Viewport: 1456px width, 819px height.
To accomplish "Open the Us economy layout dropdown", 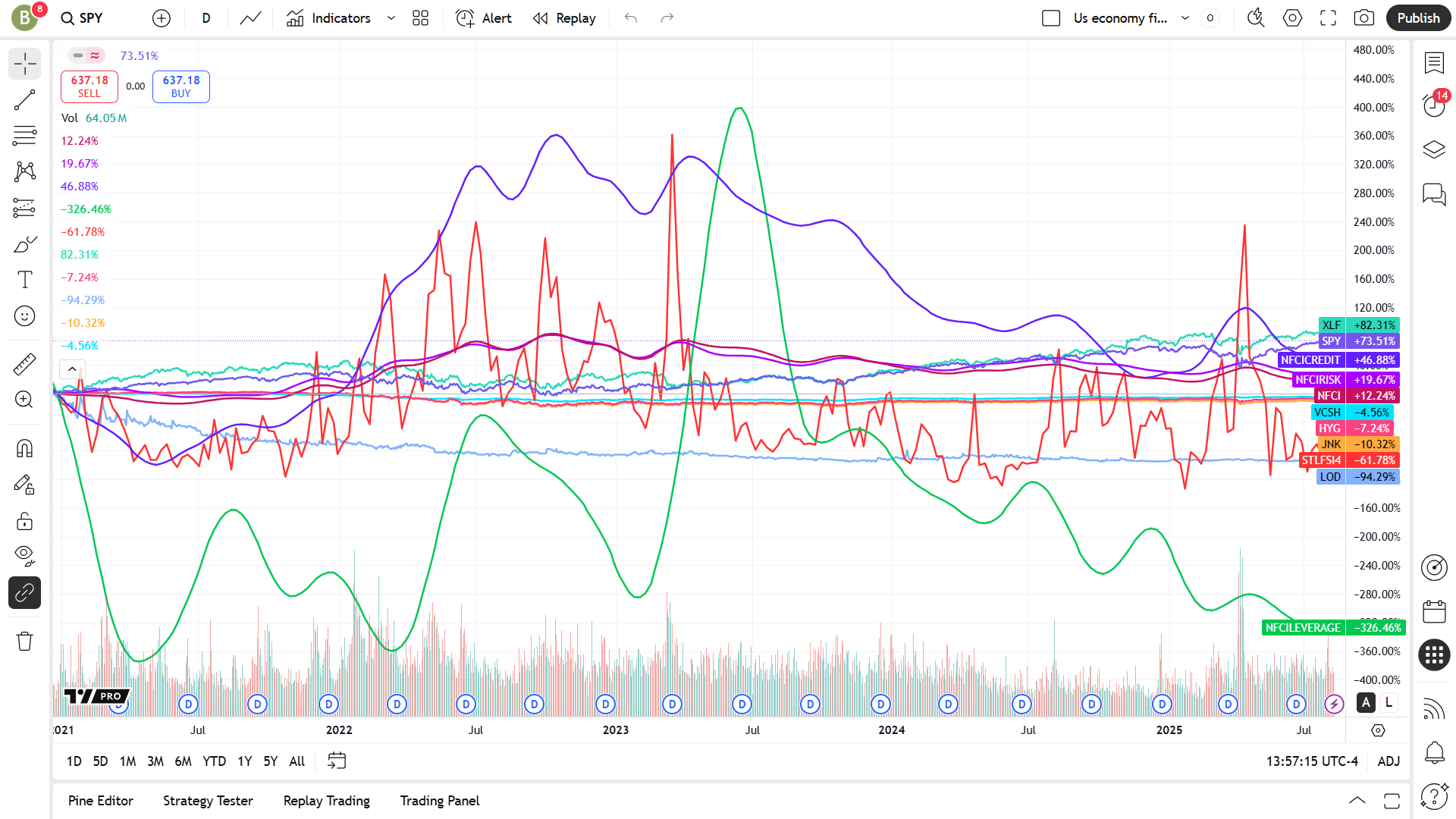I will (1185, 18).
